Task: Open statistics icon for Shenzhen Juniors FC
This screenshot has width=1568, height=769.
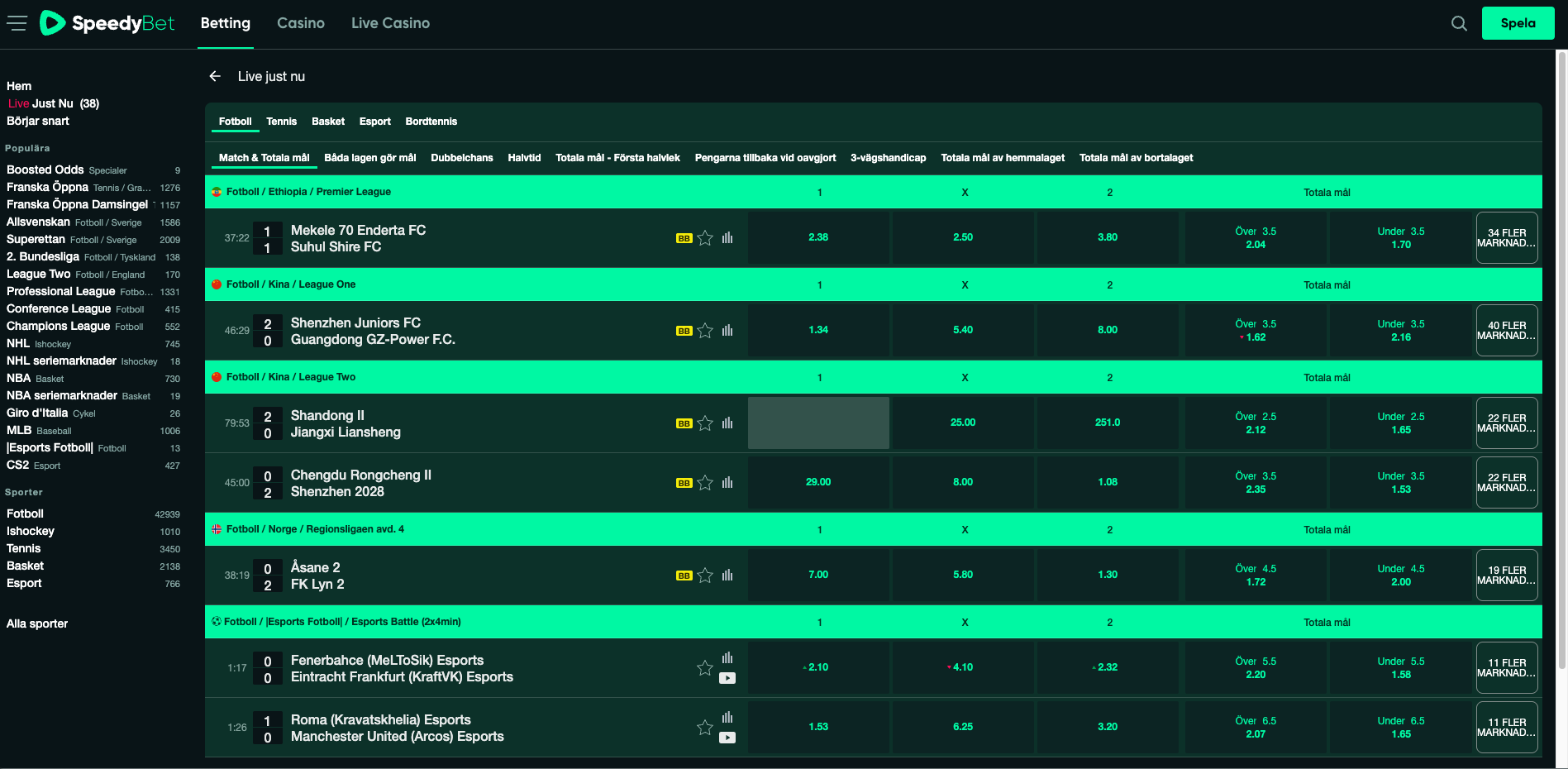Action: pyautogui.click(x=727, y=331)
